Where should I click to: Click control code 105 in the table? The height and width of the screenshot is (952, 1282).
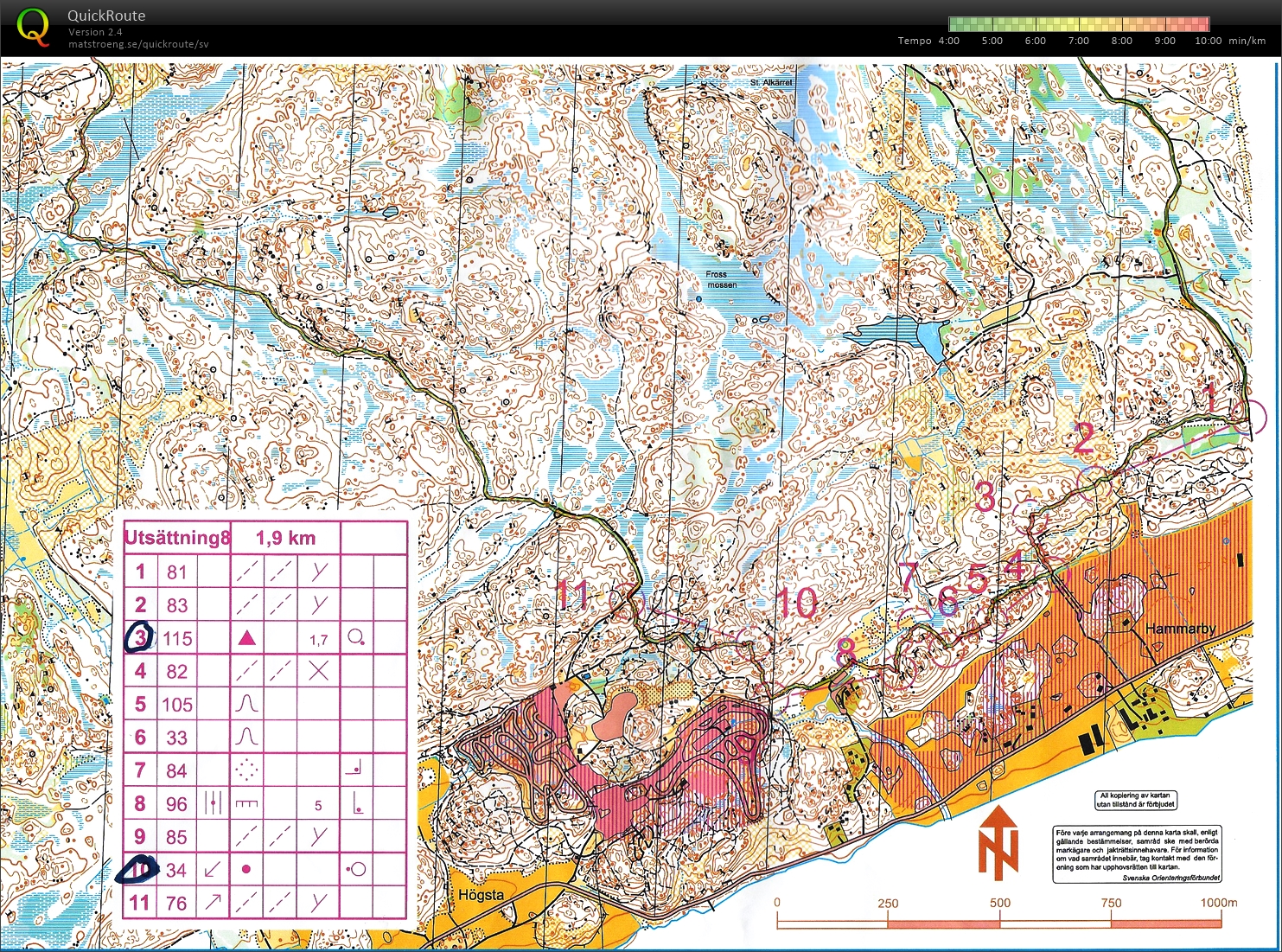point(177,705)
